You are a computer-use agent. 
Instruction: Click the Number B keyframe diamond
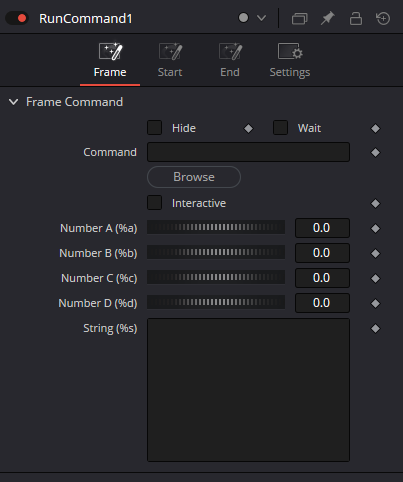(x=375, y=253)
